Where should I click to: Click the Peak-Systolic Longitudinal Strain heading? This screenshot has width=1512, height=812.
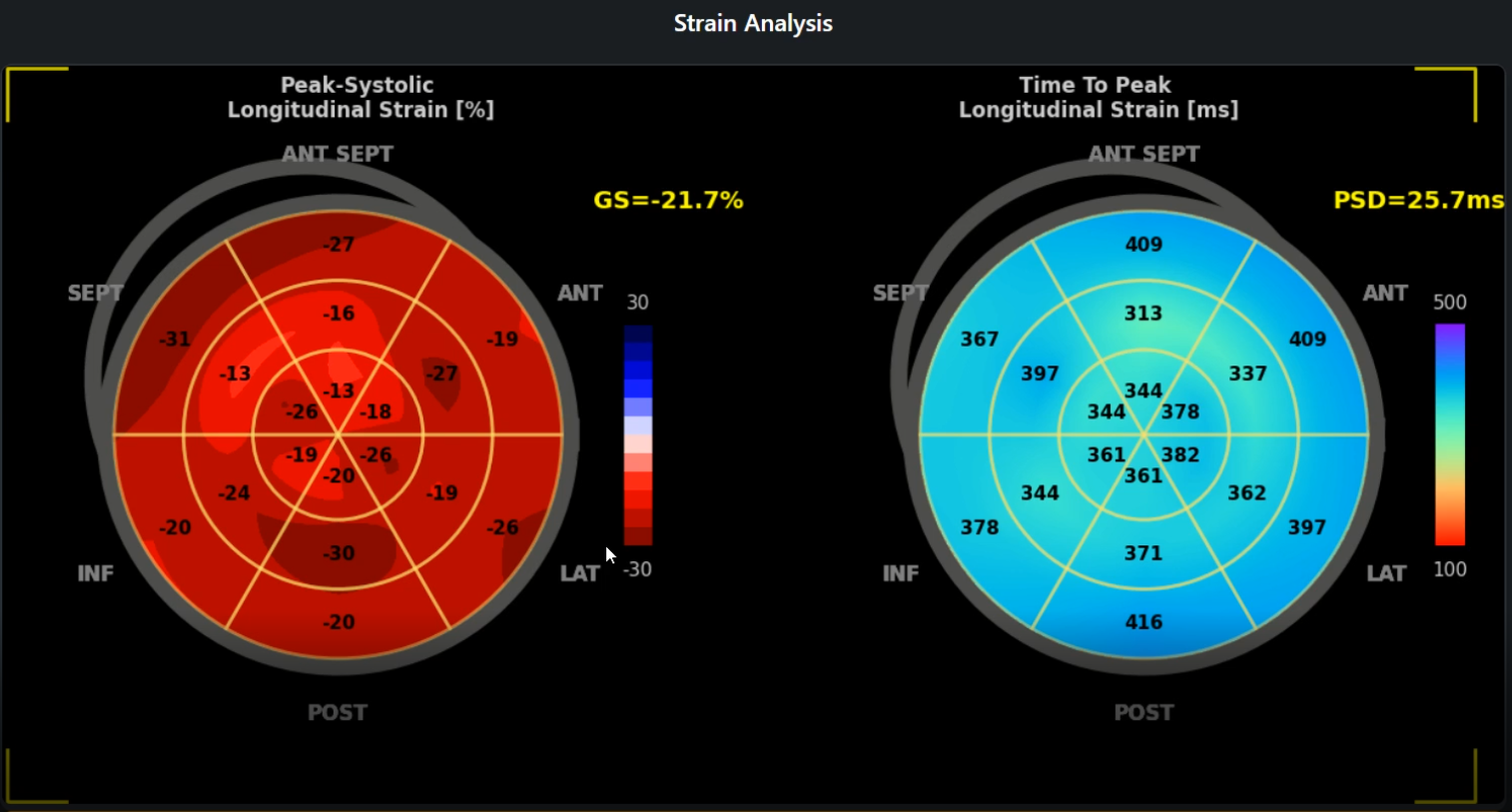click(360, 98)
